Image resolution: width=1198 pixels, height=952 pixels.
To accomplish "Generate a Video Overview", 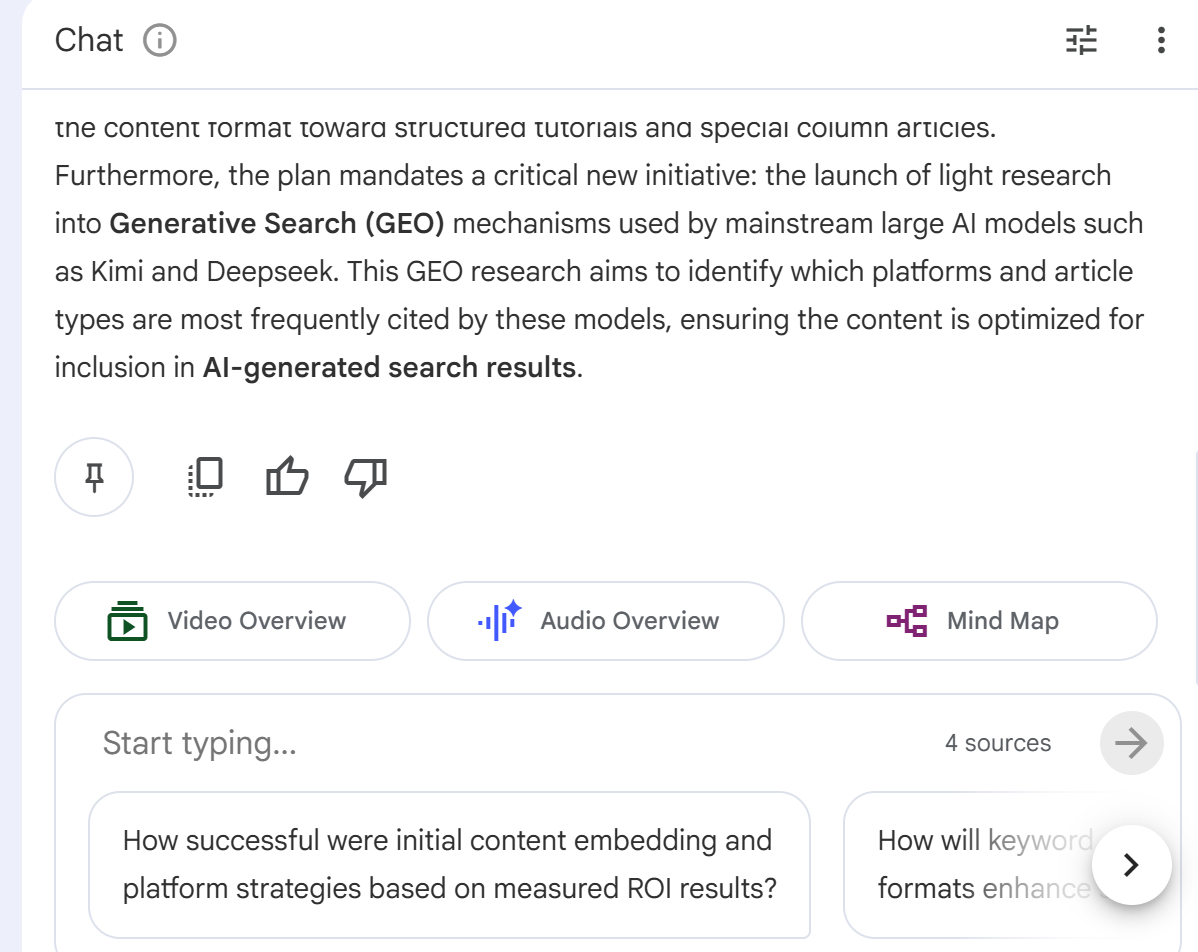I will (232, 621).
